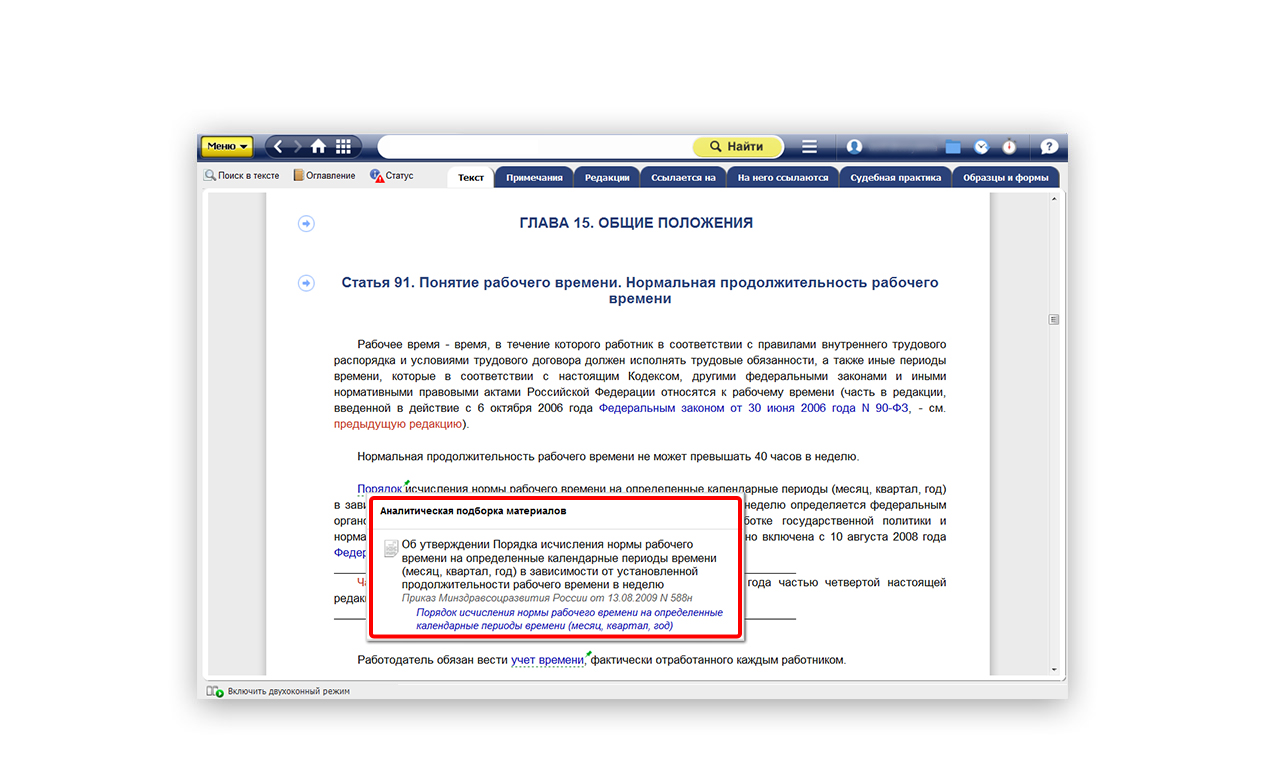Image resolution: width=1266 pixels, height=781 pixels.
Task: Switch to the Примечания tab
Action: point(534,177)
